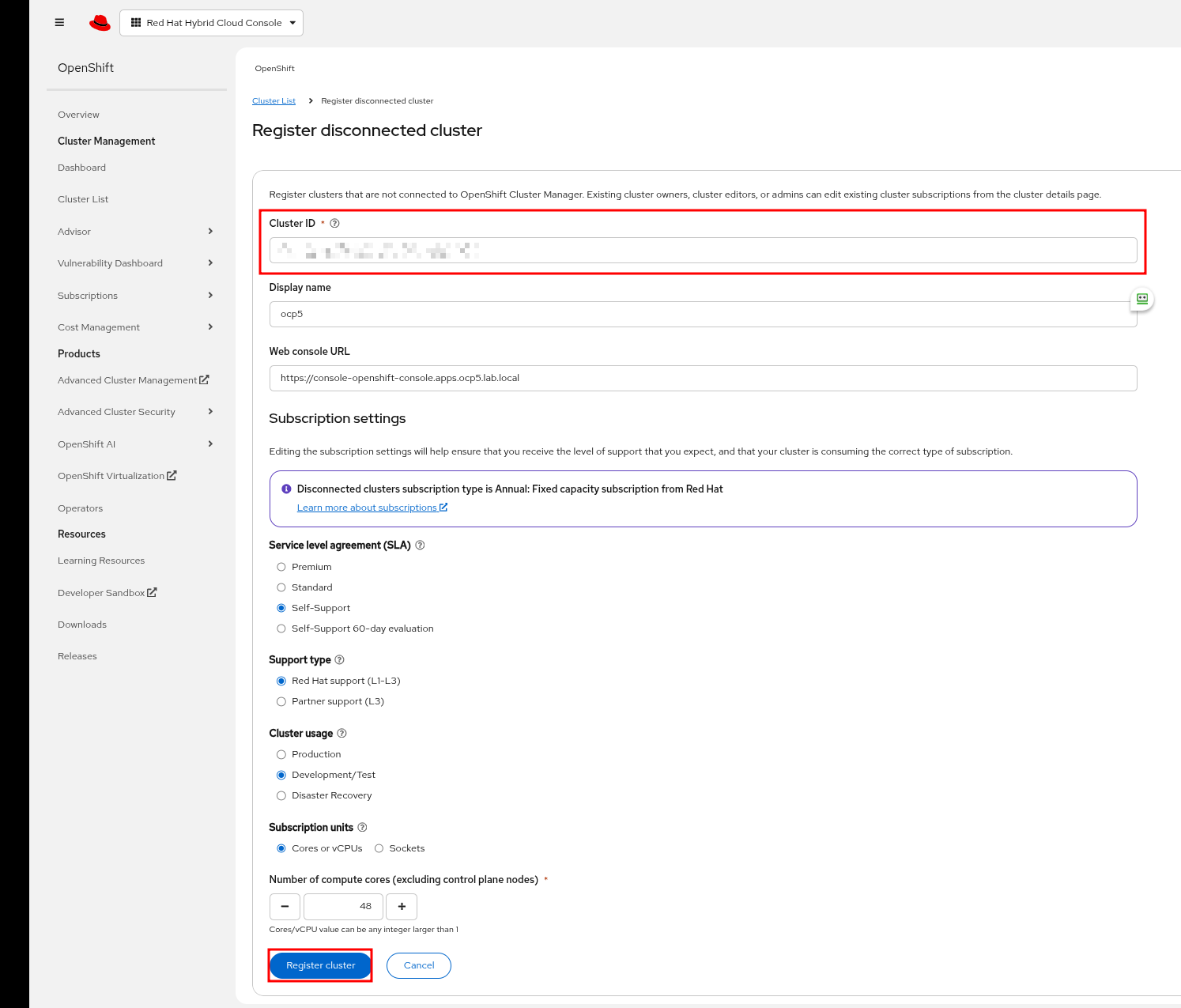Click the info icon in the subscription alert
Screen dimensions: 1181x1008
coord(286,489)
